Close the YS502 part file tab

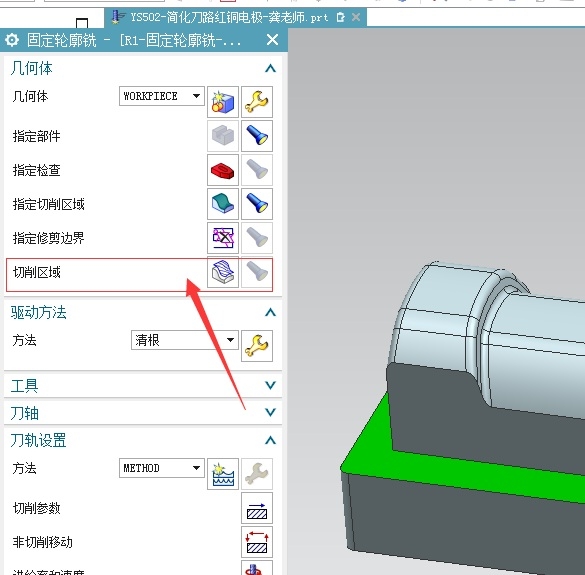(x=356, y=17)
